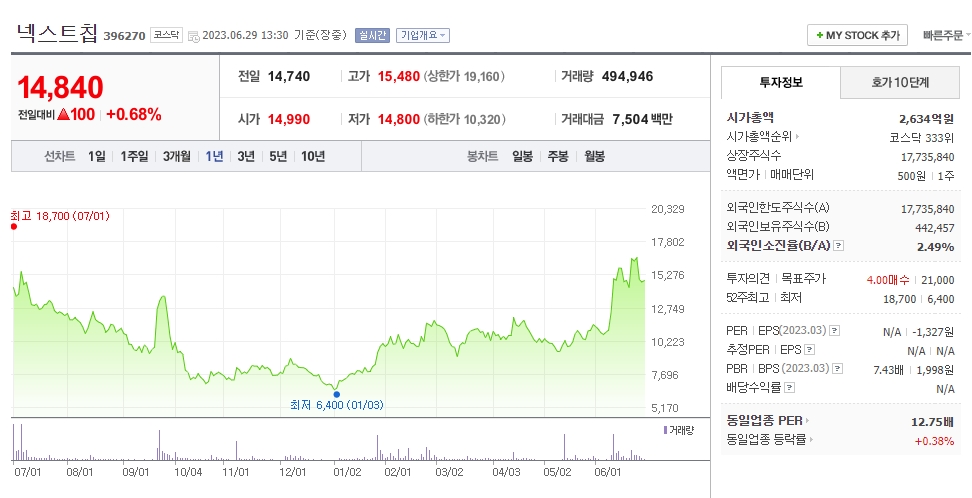Select the 3년 line chart period
Viewport: 972px width, 498px height.
pyautogui.click(x=245, y=156)
